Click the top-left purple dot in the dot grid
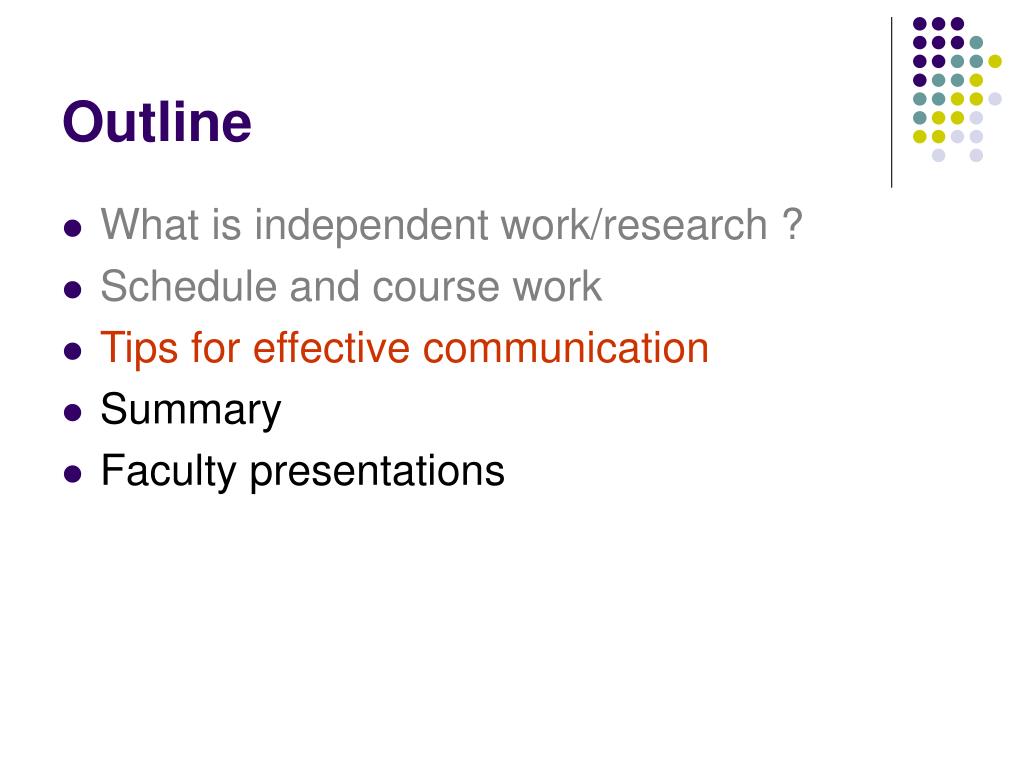The width and height of the screenshot is (1024, 768). point(920,24)
